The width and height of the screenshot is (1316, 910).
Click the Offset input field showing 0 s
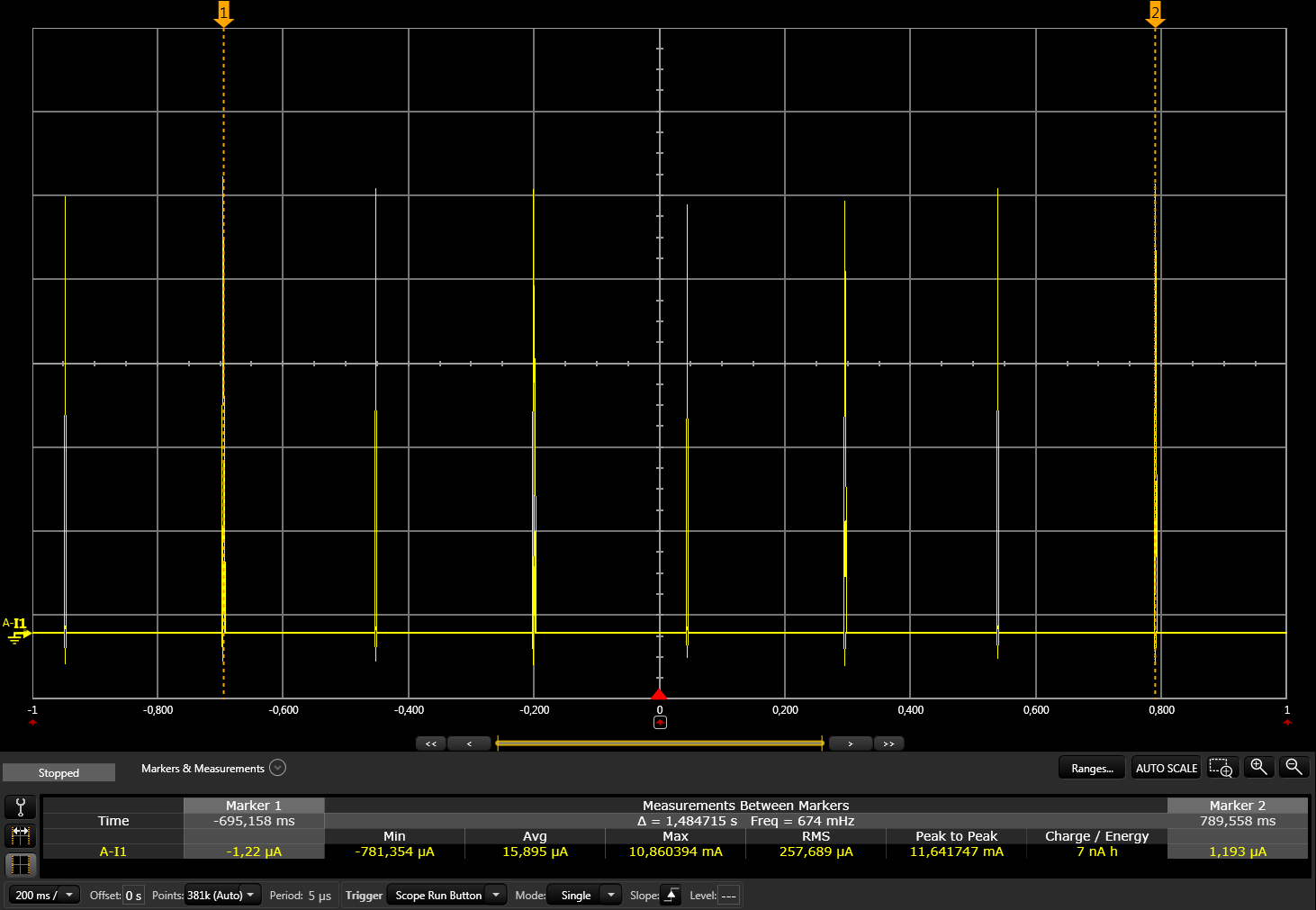pos(133,896)
